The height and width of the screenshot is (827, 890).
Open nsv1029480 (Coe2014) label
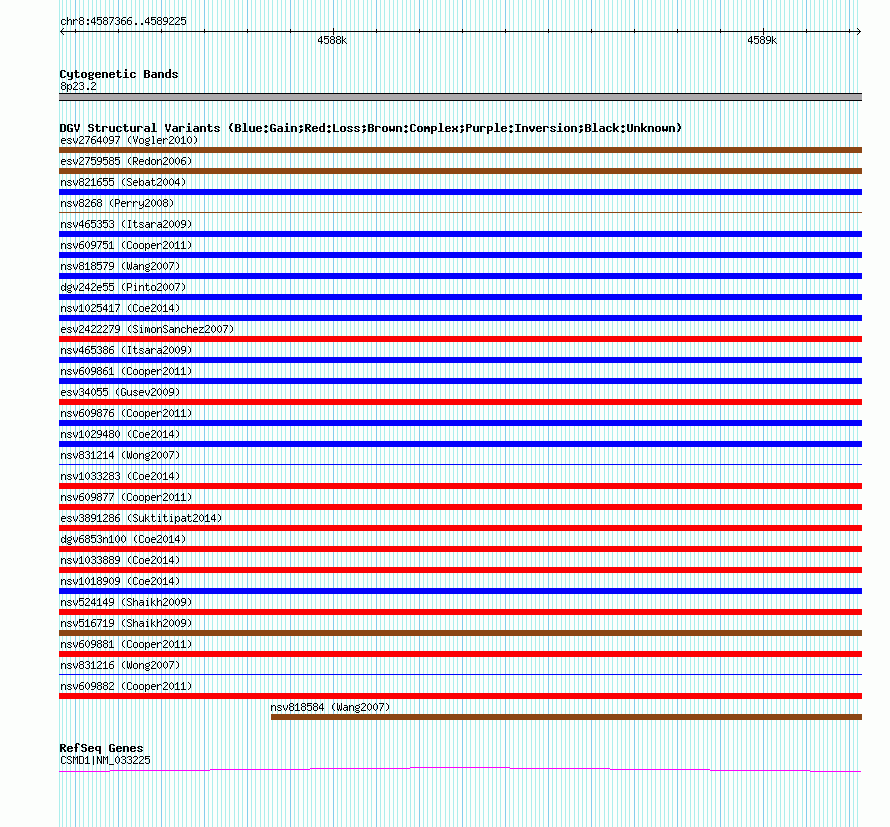coord(120,434)
